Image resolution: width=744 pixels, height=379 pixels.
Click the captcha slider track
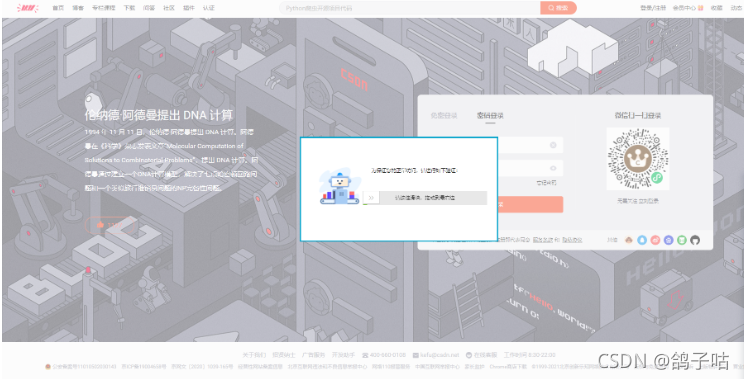425,198
